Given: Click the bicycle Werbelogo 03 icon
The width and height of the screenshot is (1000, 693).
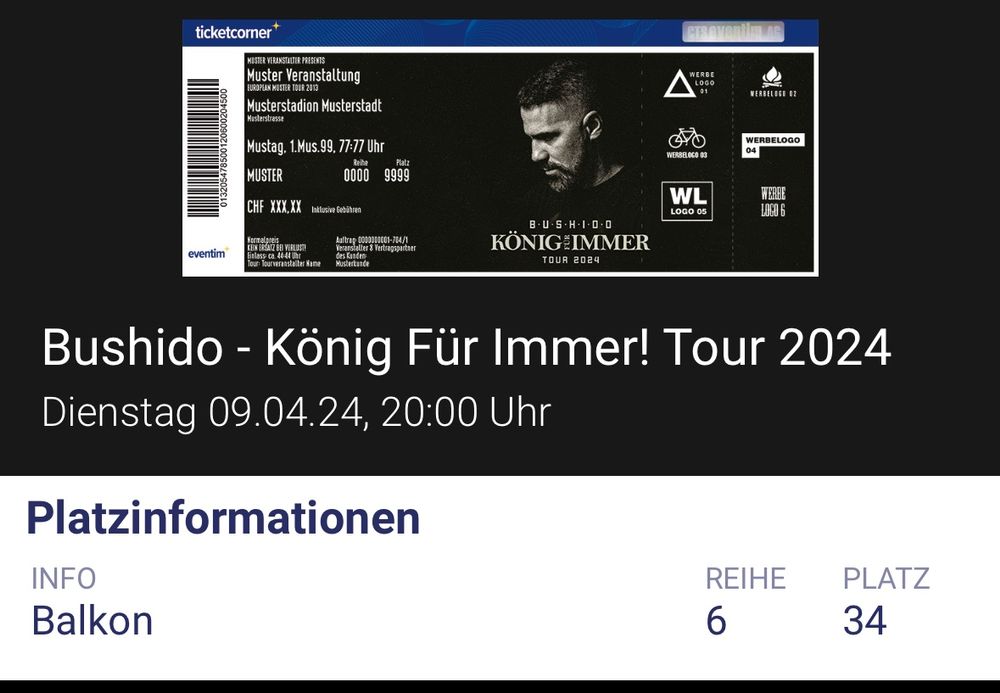Looking at the screenshot, I should (x=687, y=142).
